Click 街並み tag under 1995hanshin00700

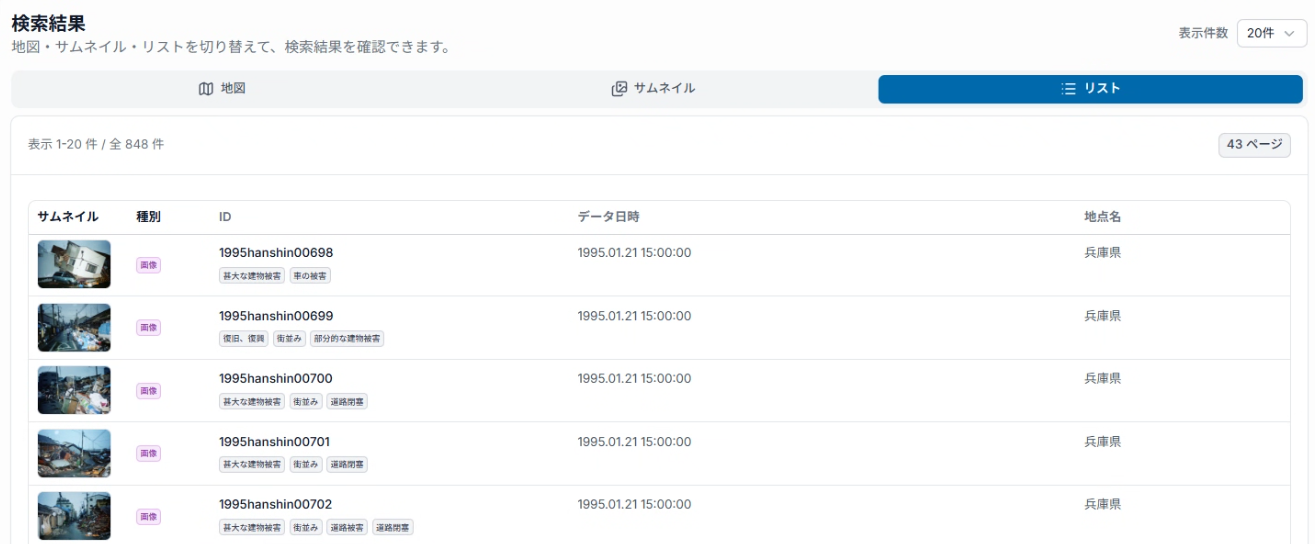coord(306,402)
